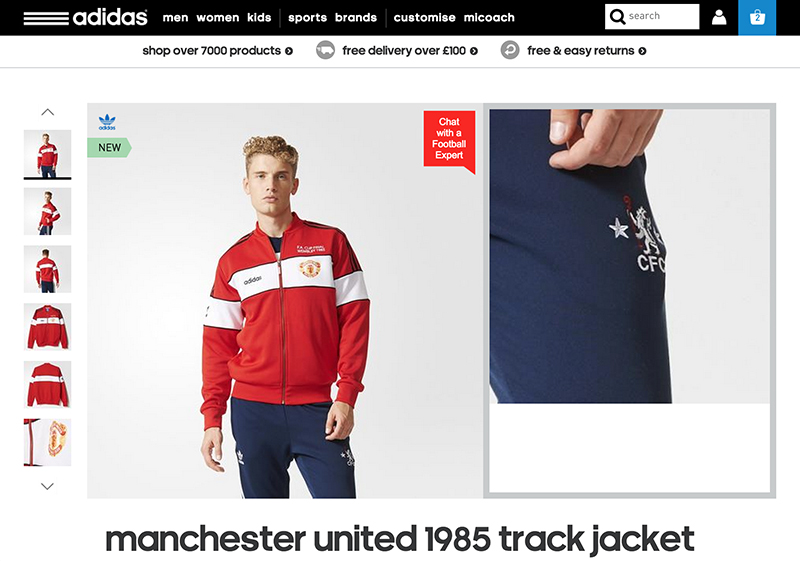This screenshot has height=562, width=800.
Task: Click the search magnifier icon
Action: [617, 17]
